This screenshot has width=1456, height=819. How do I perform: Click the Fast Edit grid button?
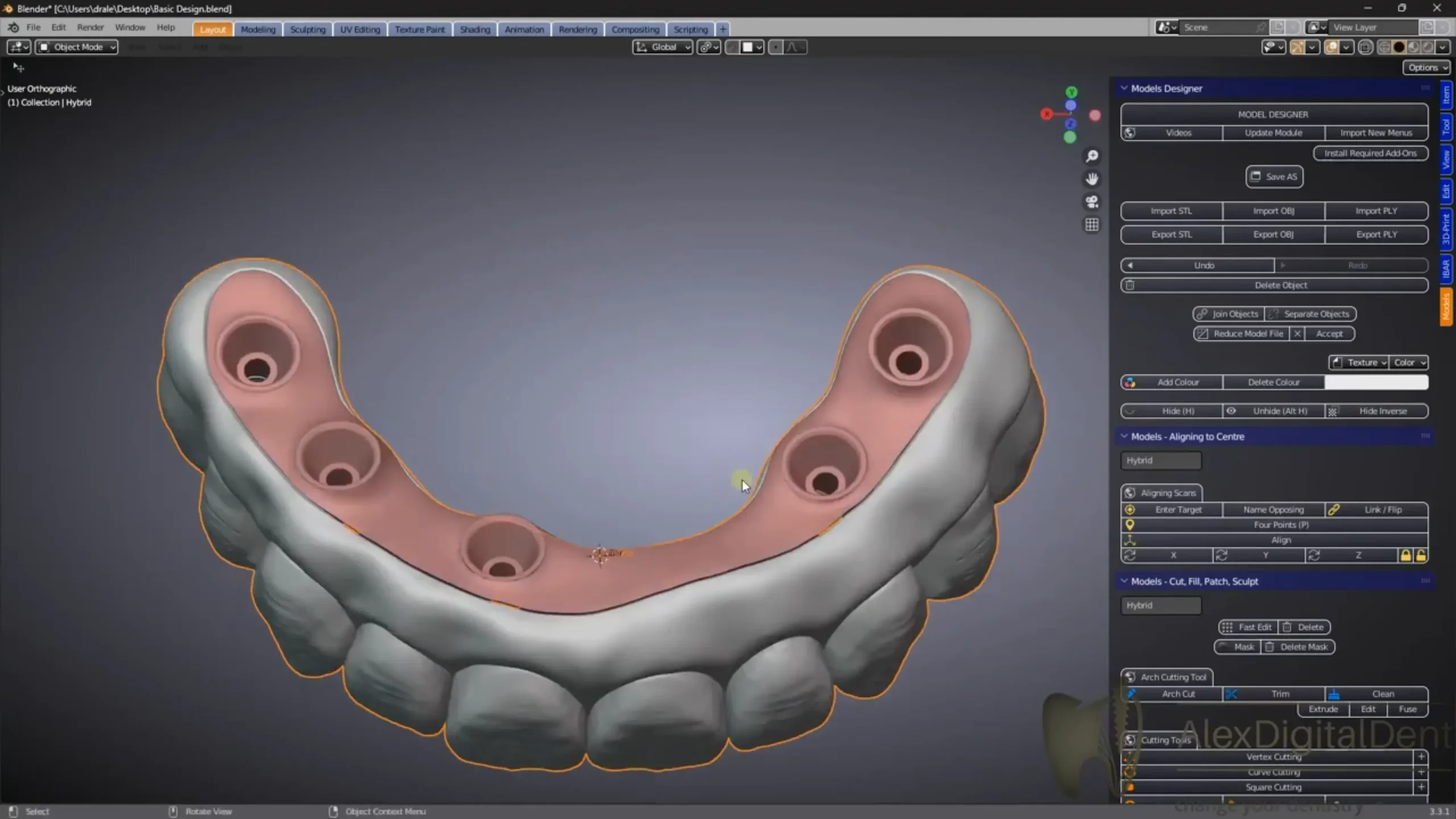tap(1248, 627)
